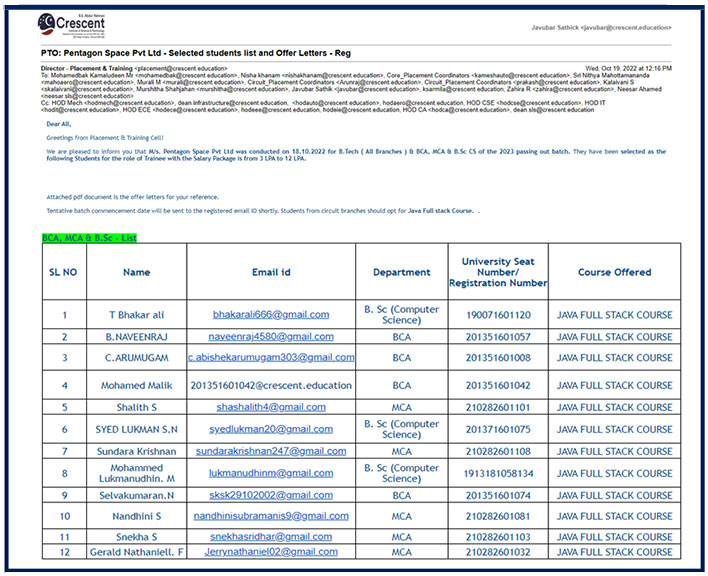Screen dimensions: 708x576
Task: Click the Department column header
Action: coord(401,272)
